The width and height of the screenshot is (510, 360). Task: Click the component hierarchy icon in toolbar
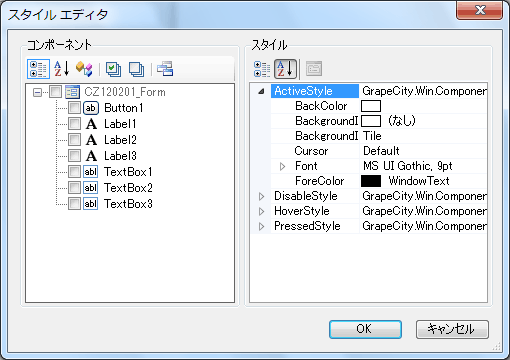[x=165, y=69]
